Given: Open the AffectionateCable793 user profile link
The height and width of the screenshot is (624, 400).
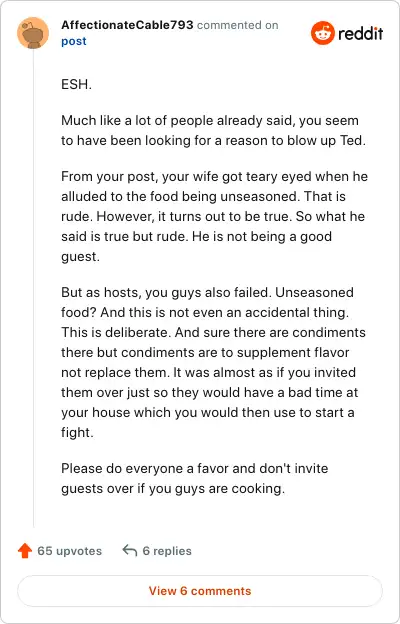Looking at the screenshot, I should pyautogui.click(x=127, y=25).
